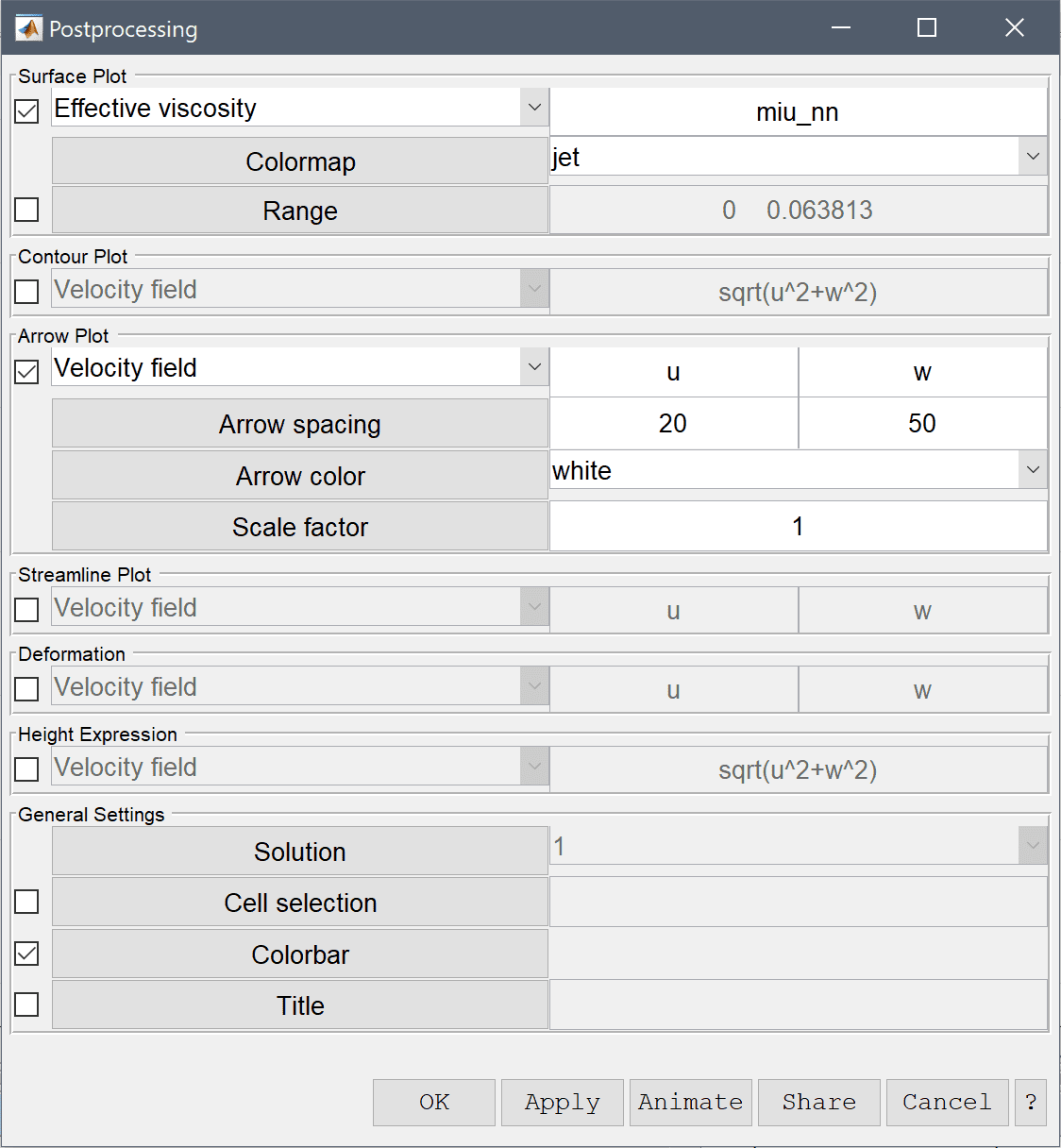Expand the arrow plot Velocity field dropdown
This screenshot has height=1148, width=1061.
[x=300, y=367]
